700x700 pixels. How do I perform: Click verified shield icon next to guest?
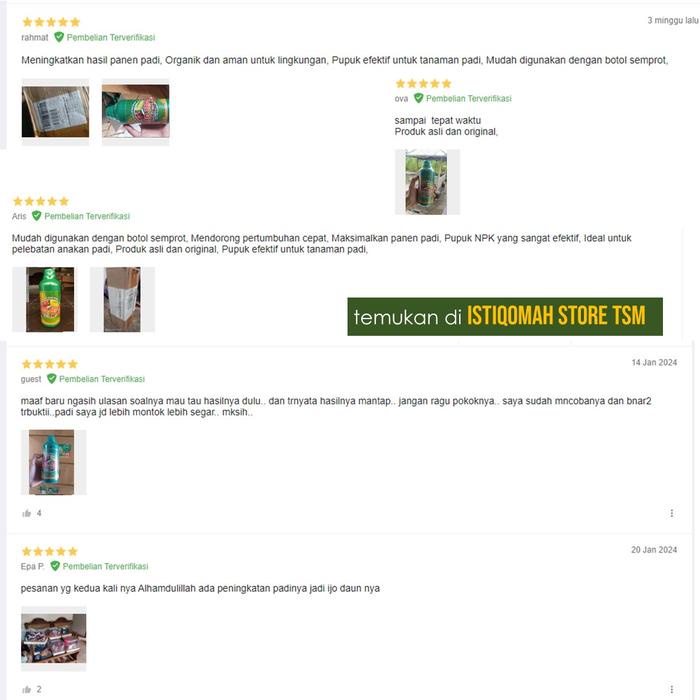52,379
